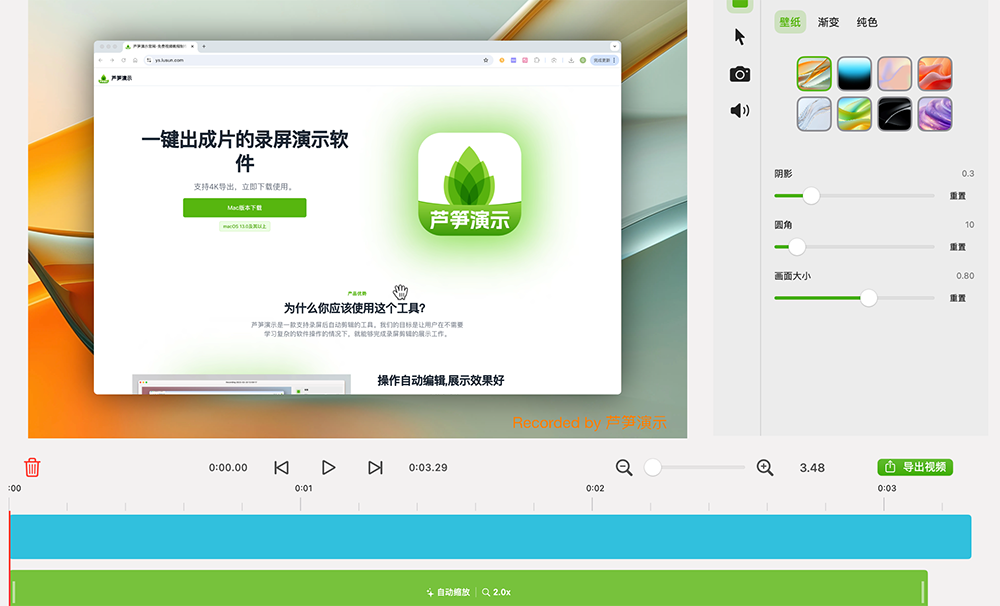The width and height of the screenshot is (1000, 606).
Task: Select the green 自动缩放 2.0x zoom clip
Action: (x=469, y=588)
